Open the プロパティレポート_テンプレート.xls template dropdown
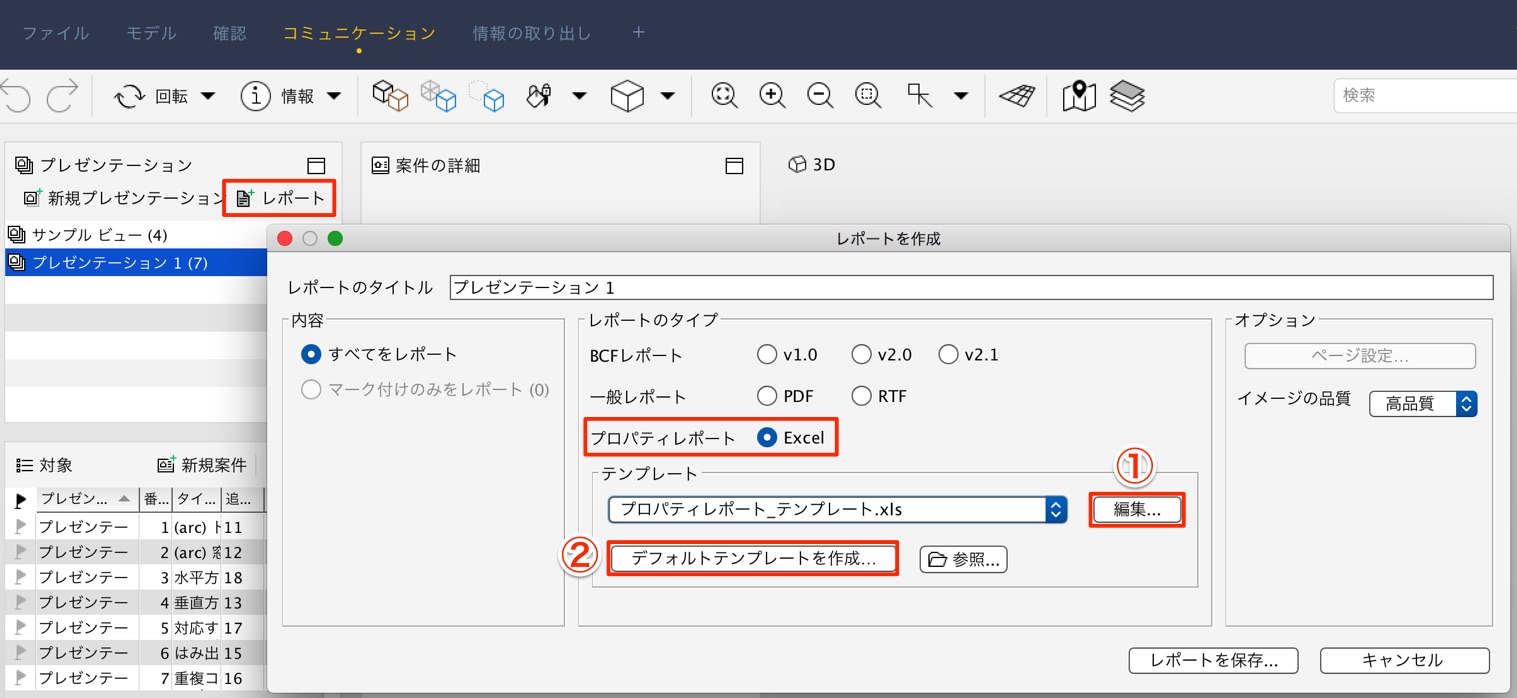 point(838,509)
